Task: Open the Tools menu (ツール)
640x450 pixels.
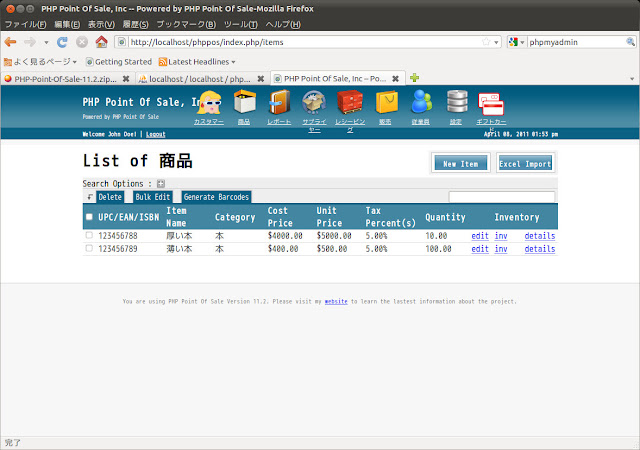Action: 241,24
